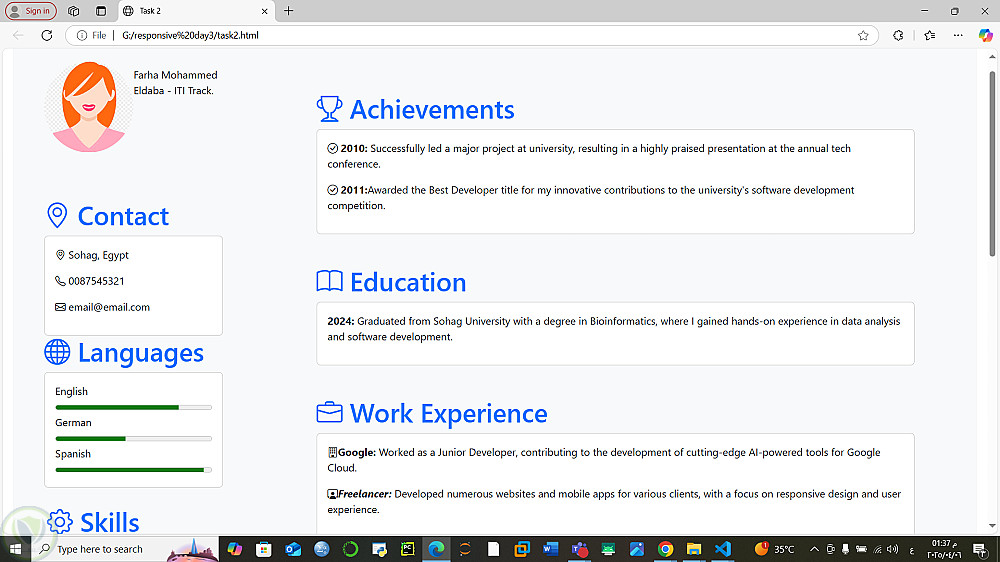Open the Favorites list icon
Viewport: 1000px width, 562px height.
930,35
